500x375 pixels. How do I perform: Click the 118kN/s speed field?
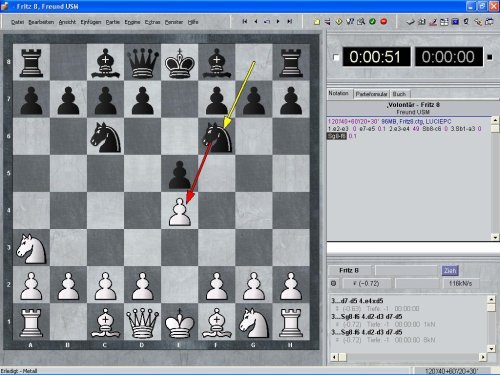coord(461,283)
